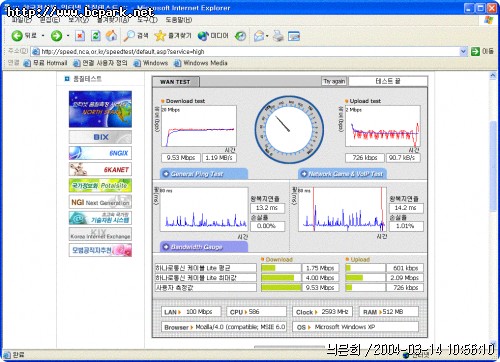Open the KIX Korea Internet Exchange banner
This screenshot has width=500, height=362.
pos(100,234)
